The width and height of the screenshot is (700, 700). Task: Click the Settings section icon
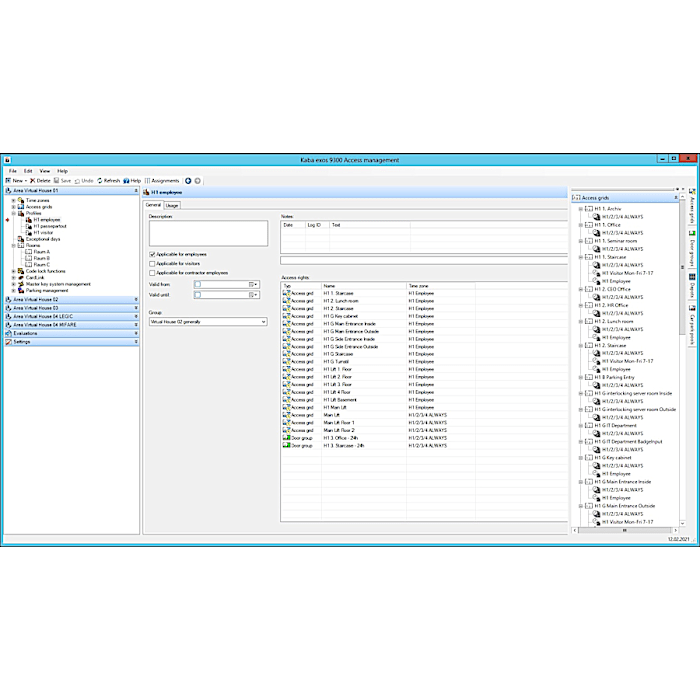[x=8, y=342]
